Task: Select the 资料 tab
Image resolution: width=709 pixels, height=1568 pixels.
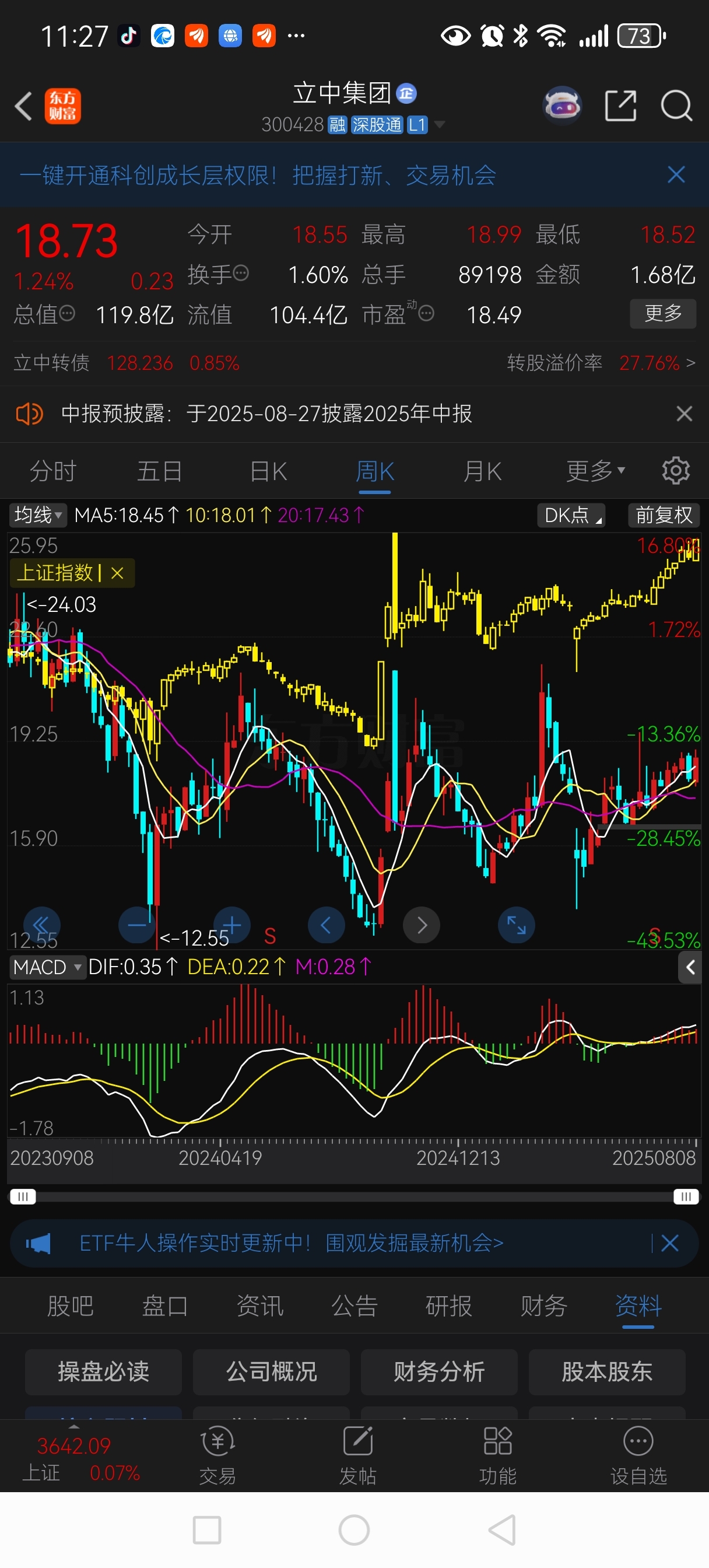Action: pos(638,1305)
